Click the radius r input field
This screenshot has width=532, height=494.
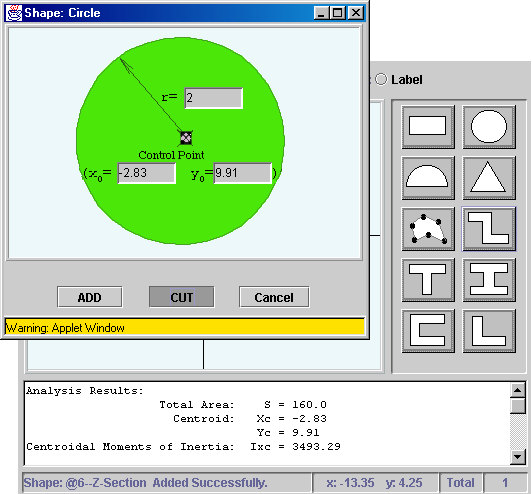[x=214, y=98]
